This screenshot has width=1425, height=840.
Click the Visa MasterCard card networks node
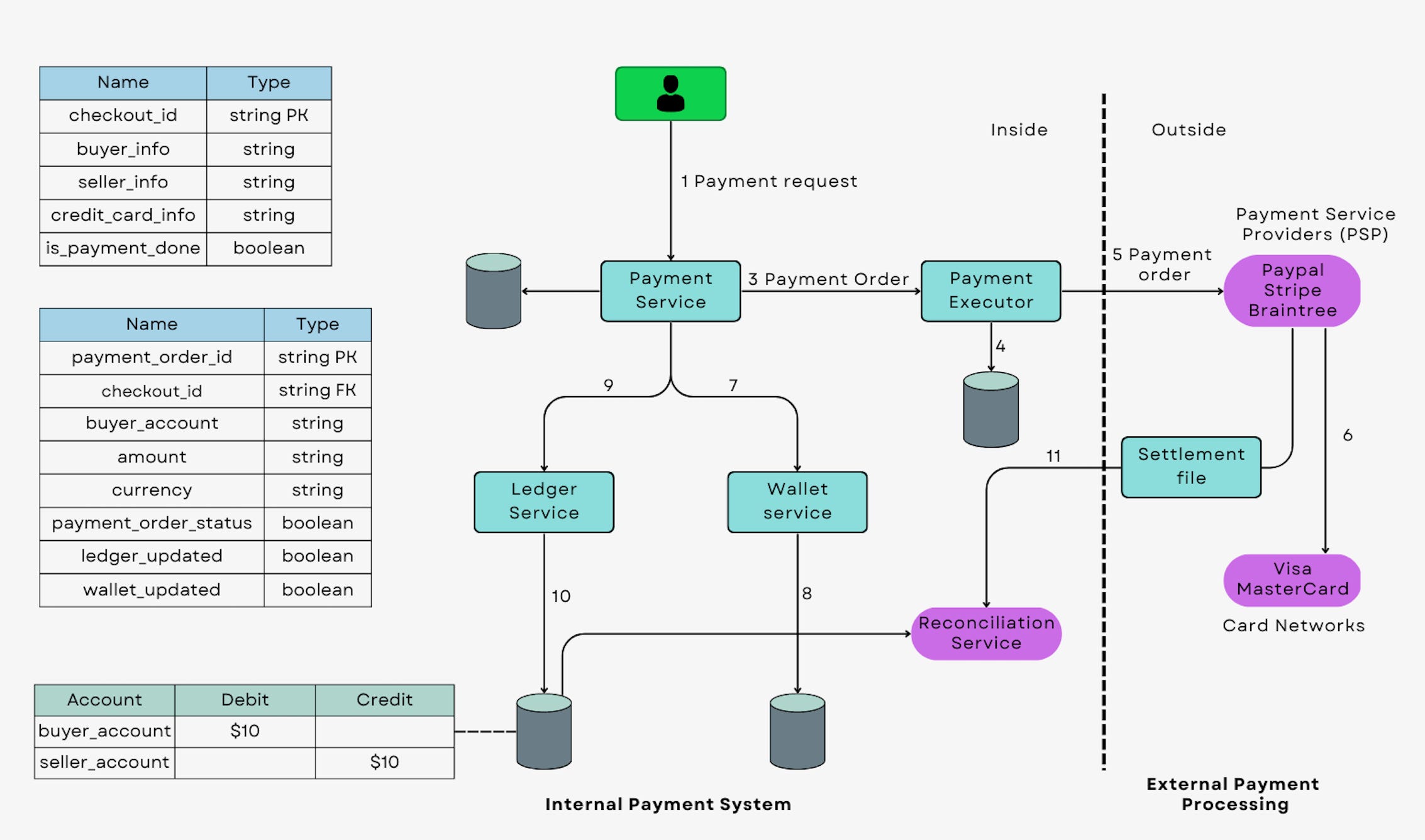pos(1293,580)
